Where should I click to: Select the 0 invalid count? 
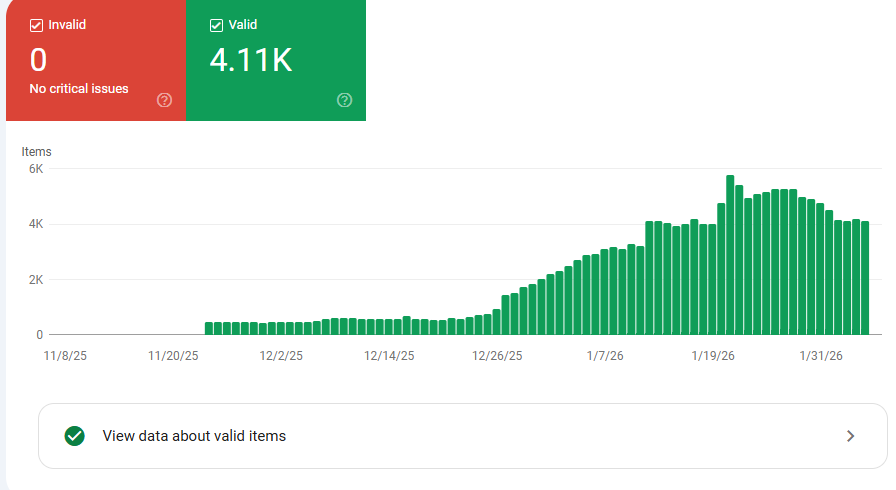38,60
